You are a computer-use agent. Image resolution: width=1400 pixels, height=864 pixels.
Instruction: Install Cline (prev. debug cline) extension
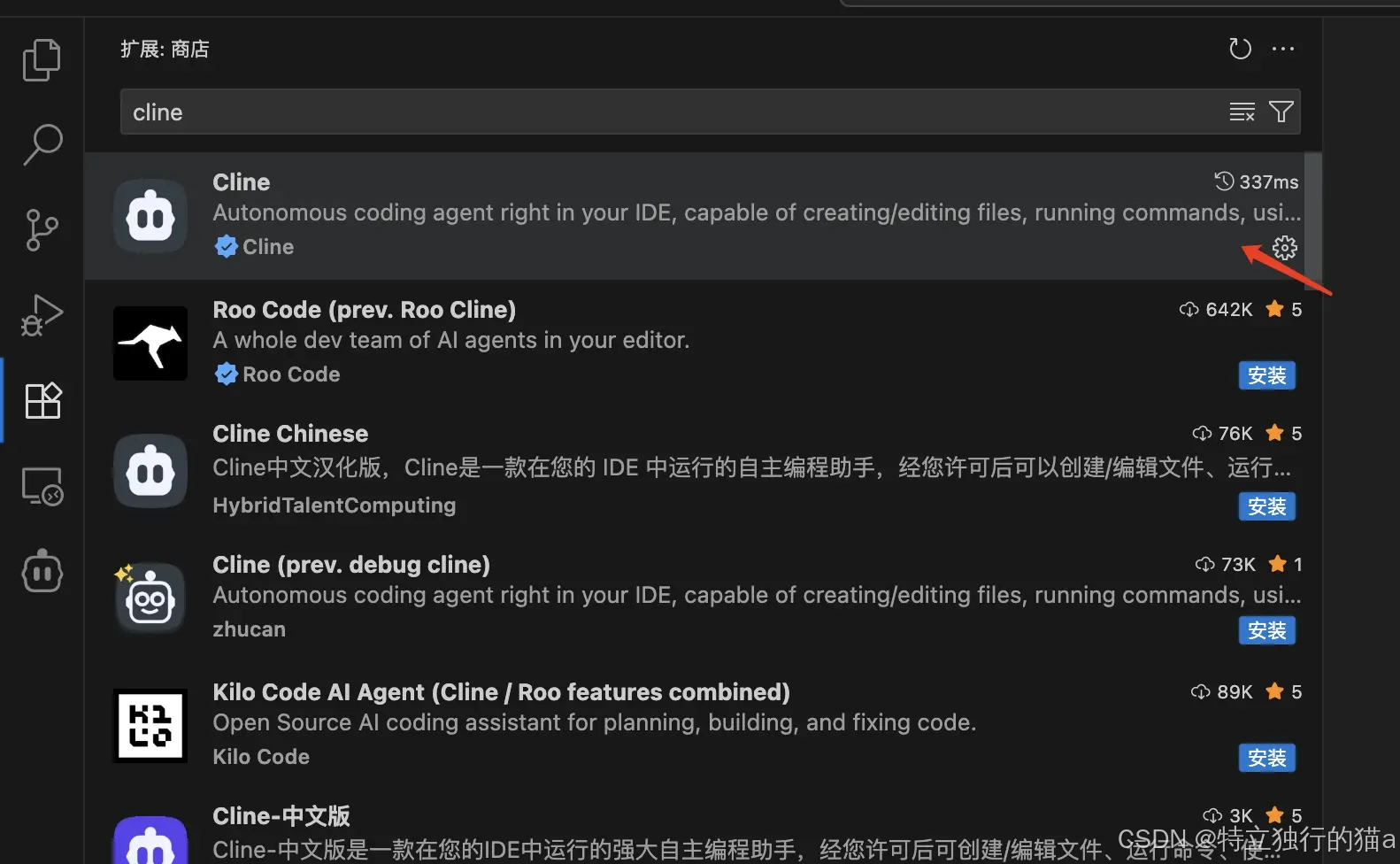(1266, 630)
